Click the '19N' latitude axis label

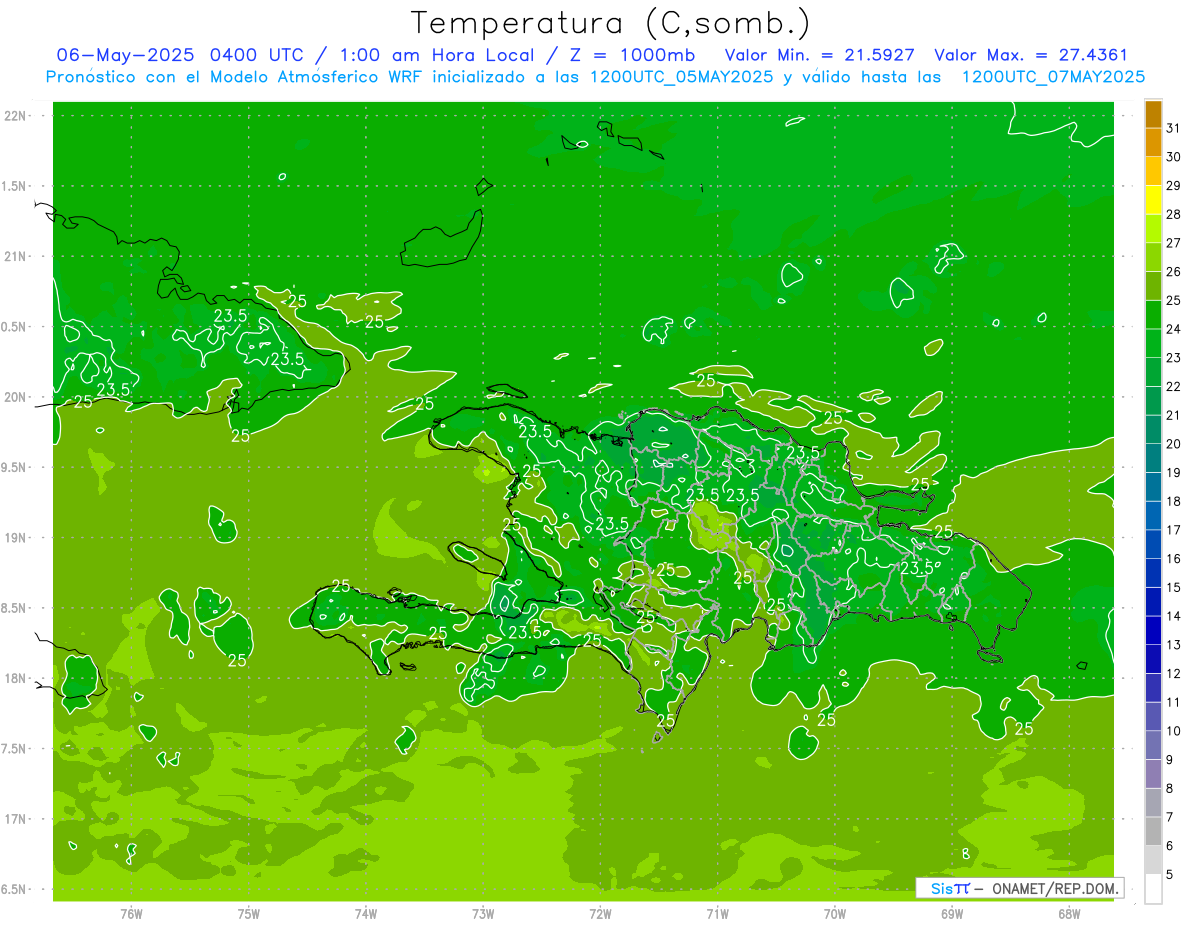point(16,538)
